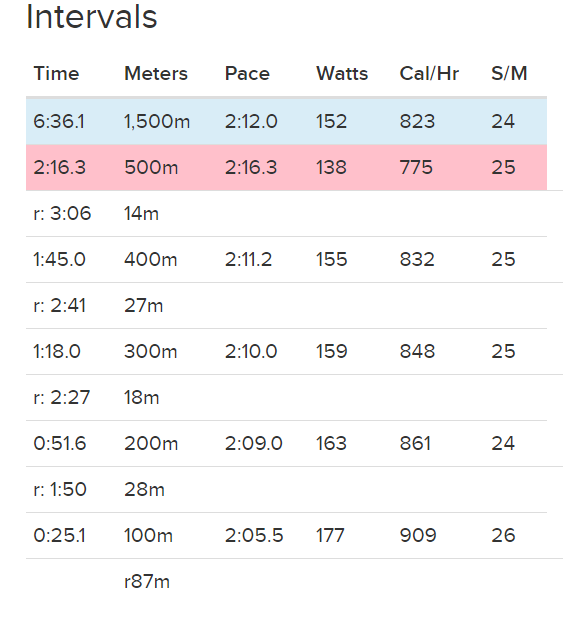This screenshot has width=563, height=622.
Task: Click the Cal/Hr column header
Action: click(x=429, y=74)
